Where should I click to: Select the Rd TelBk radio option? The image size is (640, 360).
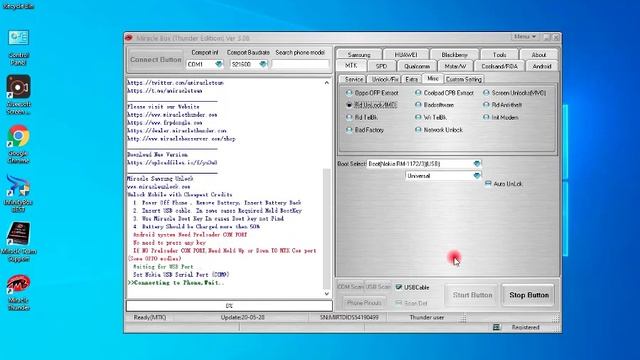pos(361,118)
